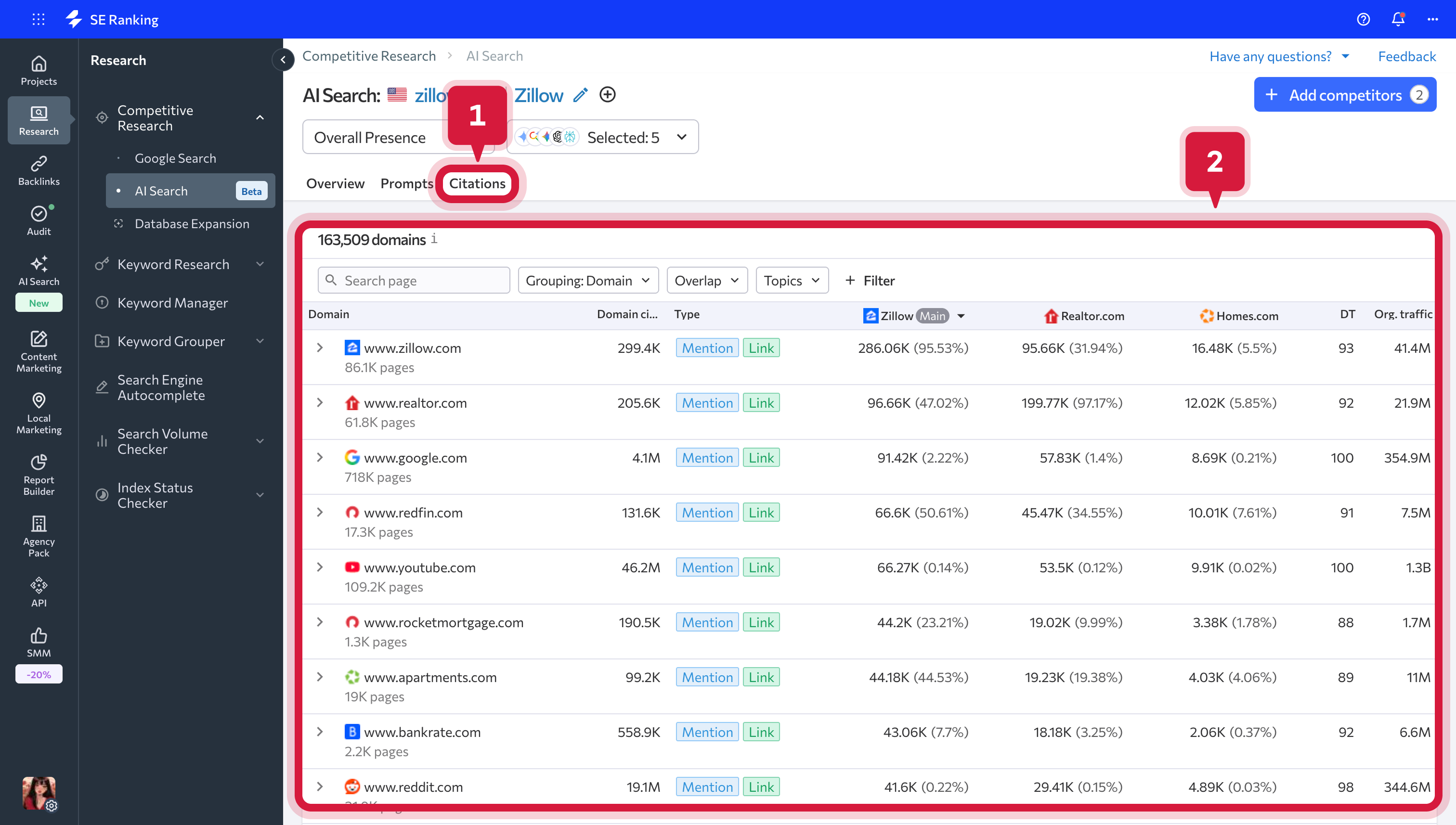Open the notifications bell

pos(1398,19)
